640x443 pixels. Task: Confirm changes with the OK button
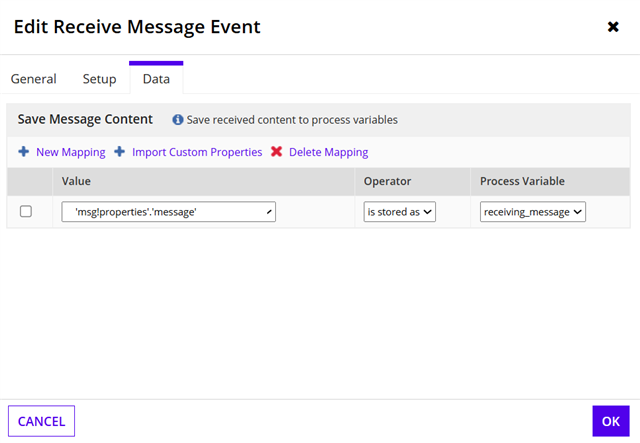click(x=610, y=421)
